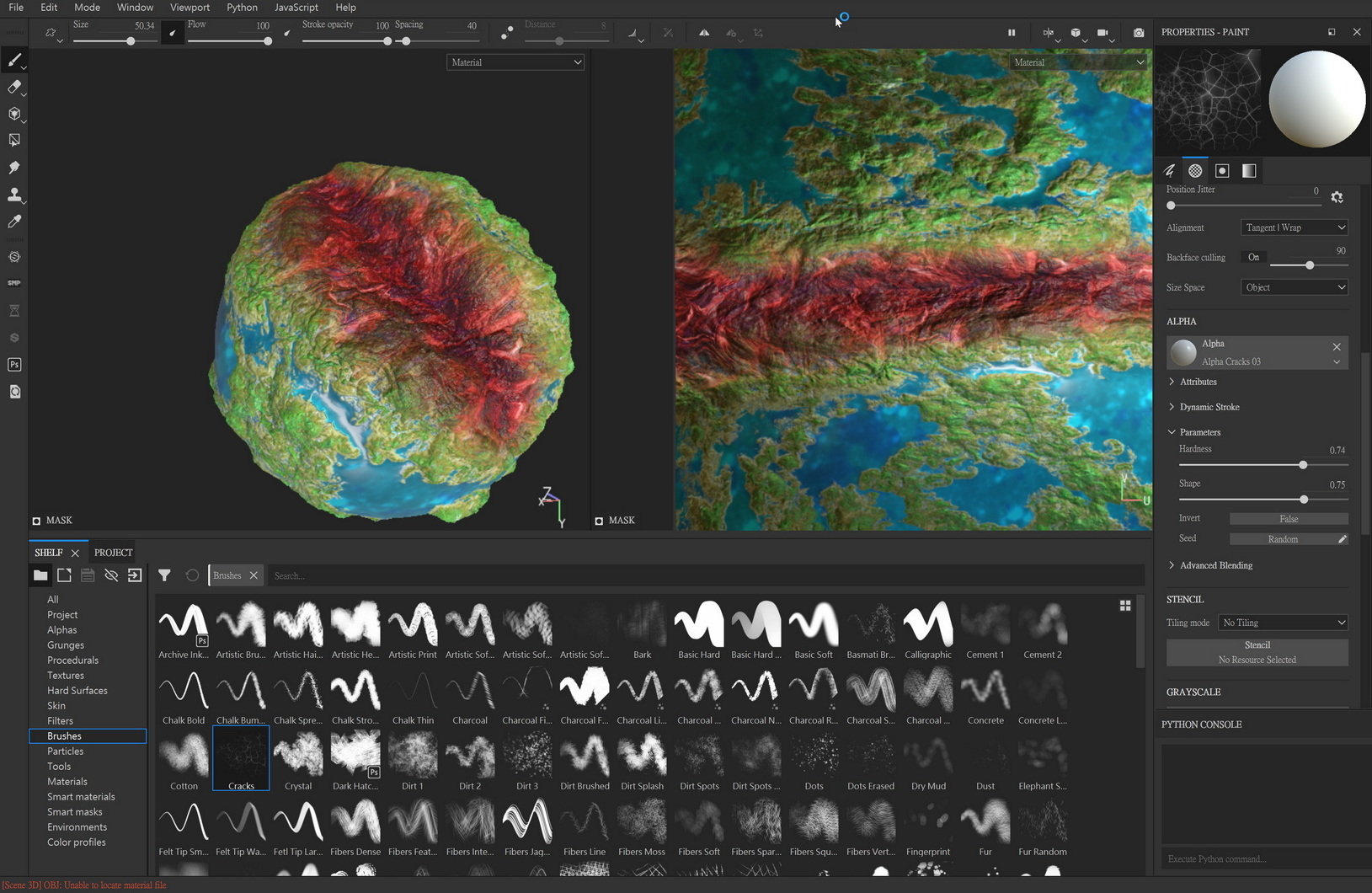This screenshot has height=893, width=1372.
Task: Click the camera screenshot icon in toolbar
Action: tap(1139, 33)
